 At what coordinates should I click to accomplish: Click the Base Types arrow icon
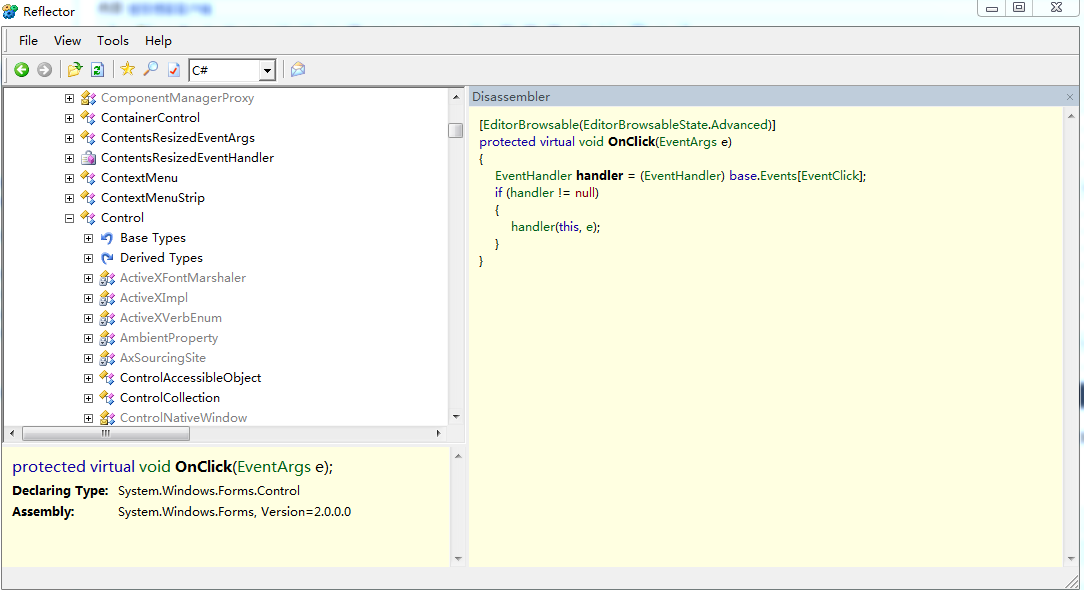107,239
